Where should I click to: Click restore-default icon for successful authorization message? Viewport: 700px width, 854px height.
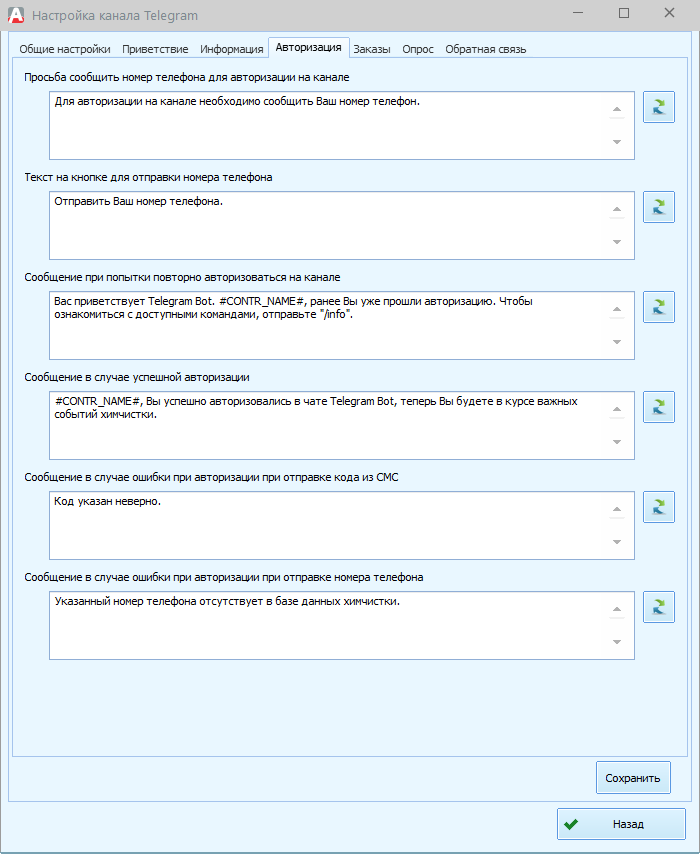[x=659, y=407]
